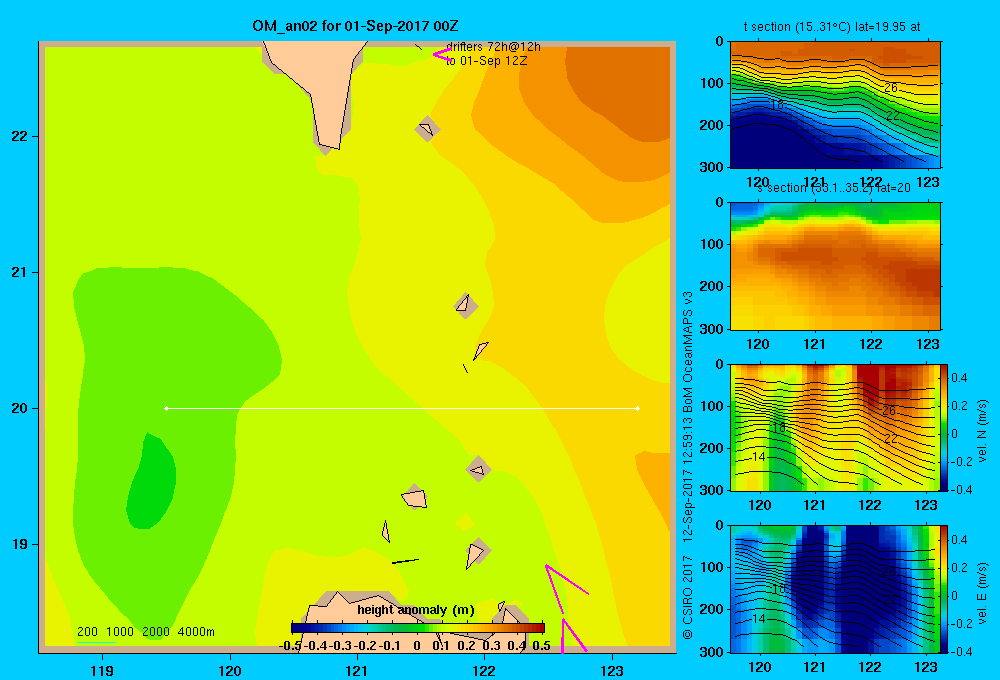
Task: Click longitude label 120 under the main map
Action: tap(230, 670)
